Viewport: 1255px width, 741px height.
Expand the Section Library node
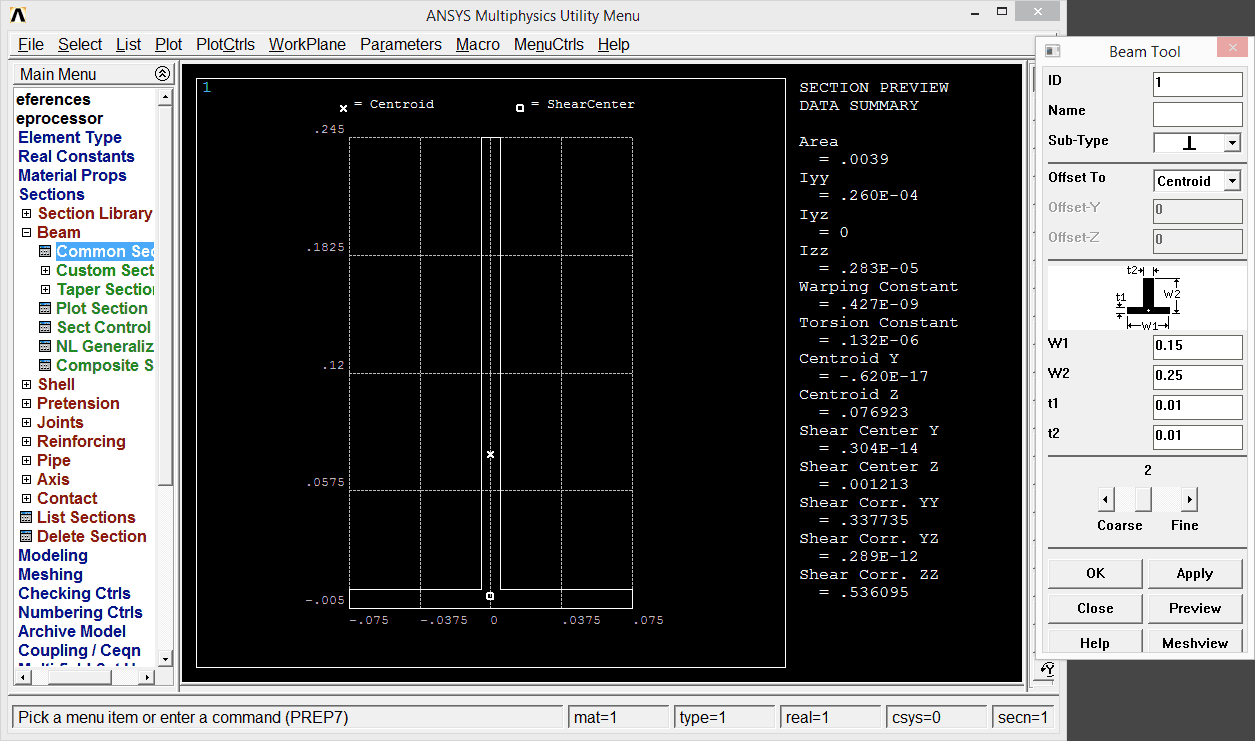tap(27, 214)
